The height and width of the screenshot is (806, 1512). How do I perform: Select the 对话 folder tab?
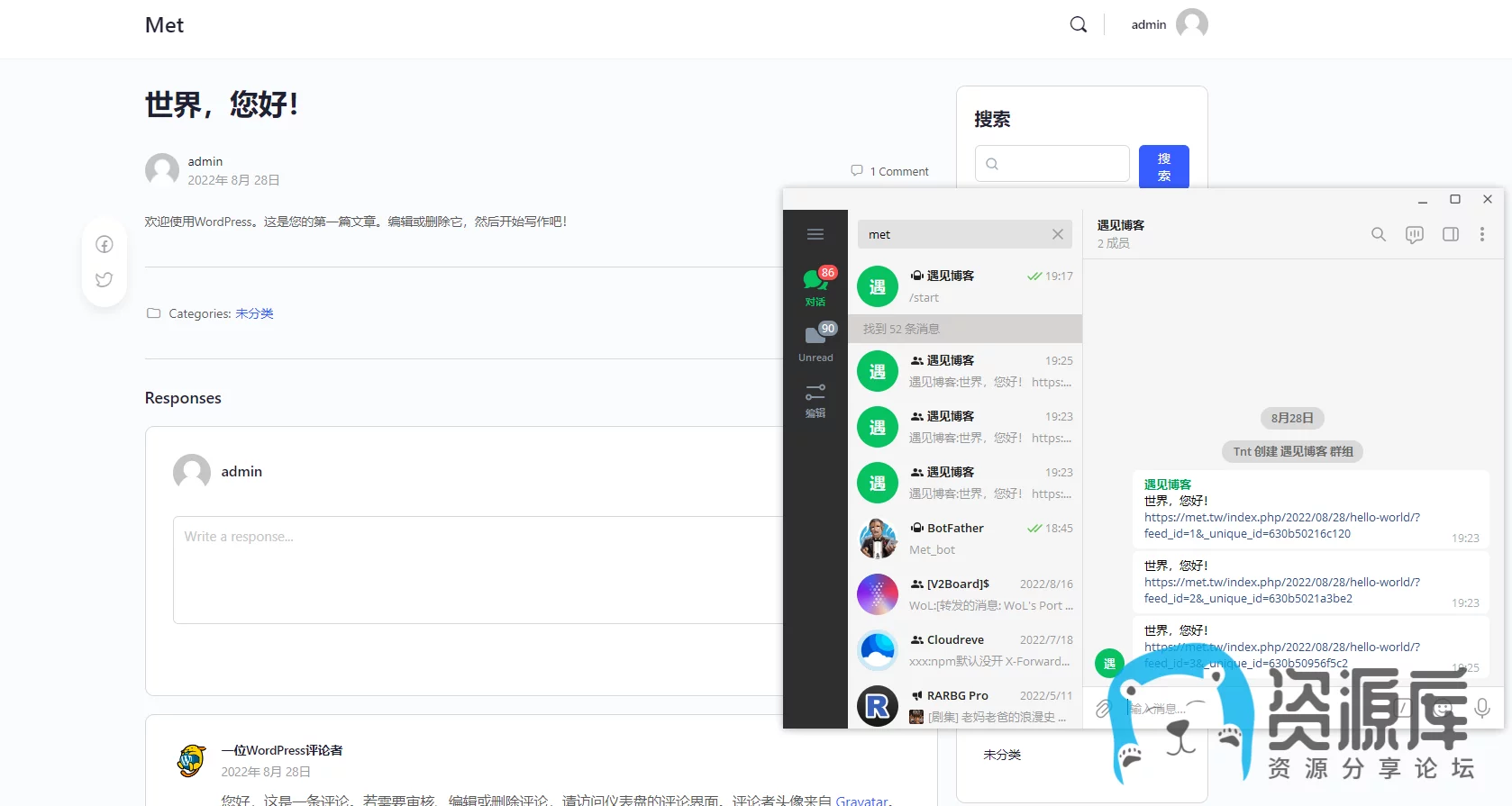click(815, 286)
